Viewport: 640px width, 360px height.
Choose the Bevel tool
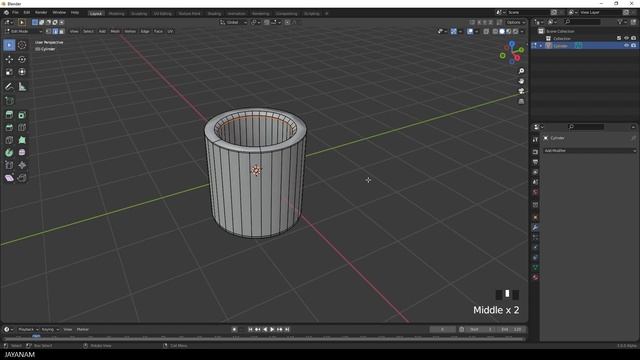(x=9, y=128)
